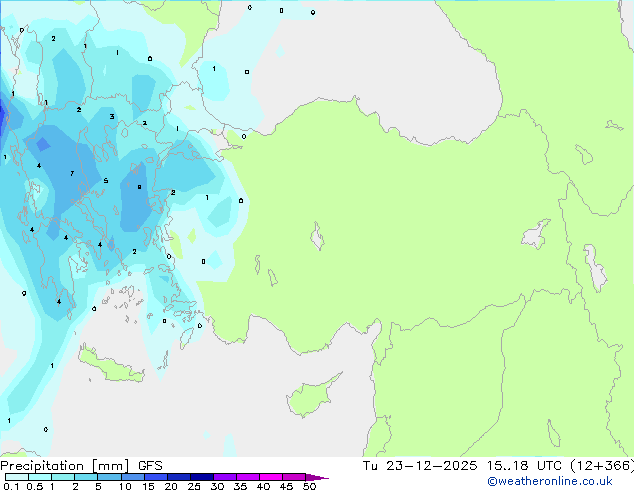Screen dimensions: 634x490
Task: Click the above-50 arrow tip of legend
Action: (317, 478)
